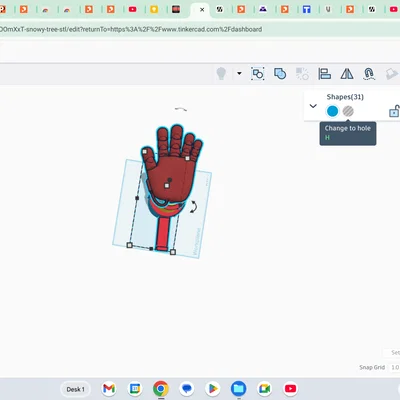
Task: Open Google Meet from the shelf
Action: pos(264,389)
